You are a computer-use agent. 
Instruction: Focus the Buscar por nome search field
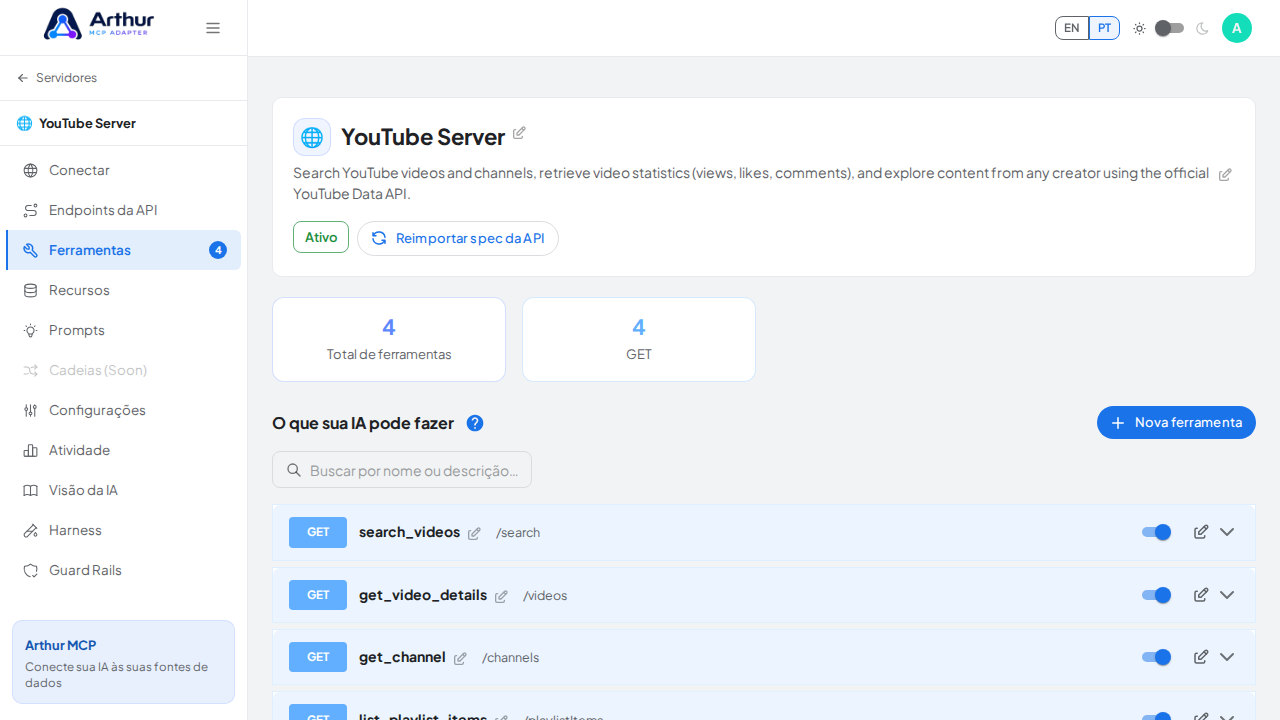[402, 470]
